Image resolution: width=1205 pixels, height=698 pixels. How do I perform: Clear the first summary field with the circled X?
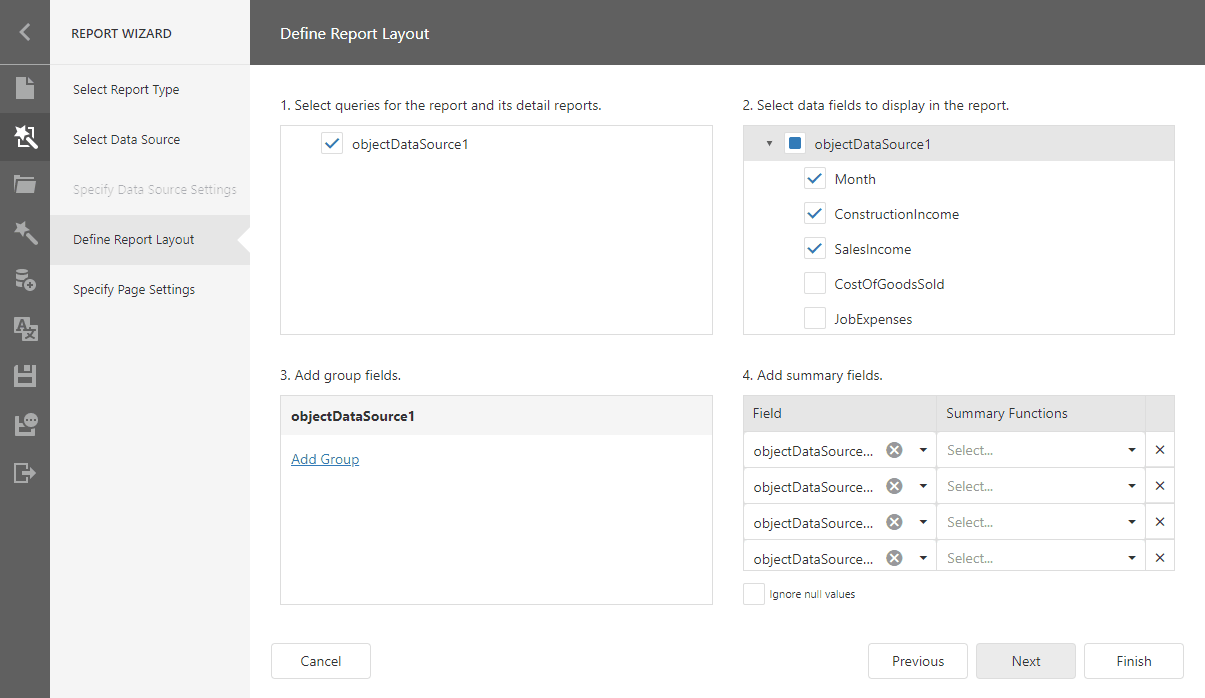(x=894, y=449)
